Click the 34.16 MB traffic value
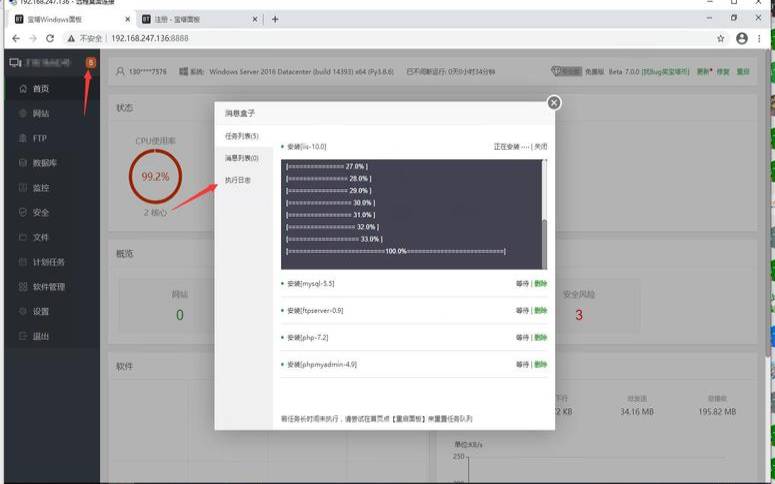The height and width of the screenshot is (484, 775). pos(637,411)
